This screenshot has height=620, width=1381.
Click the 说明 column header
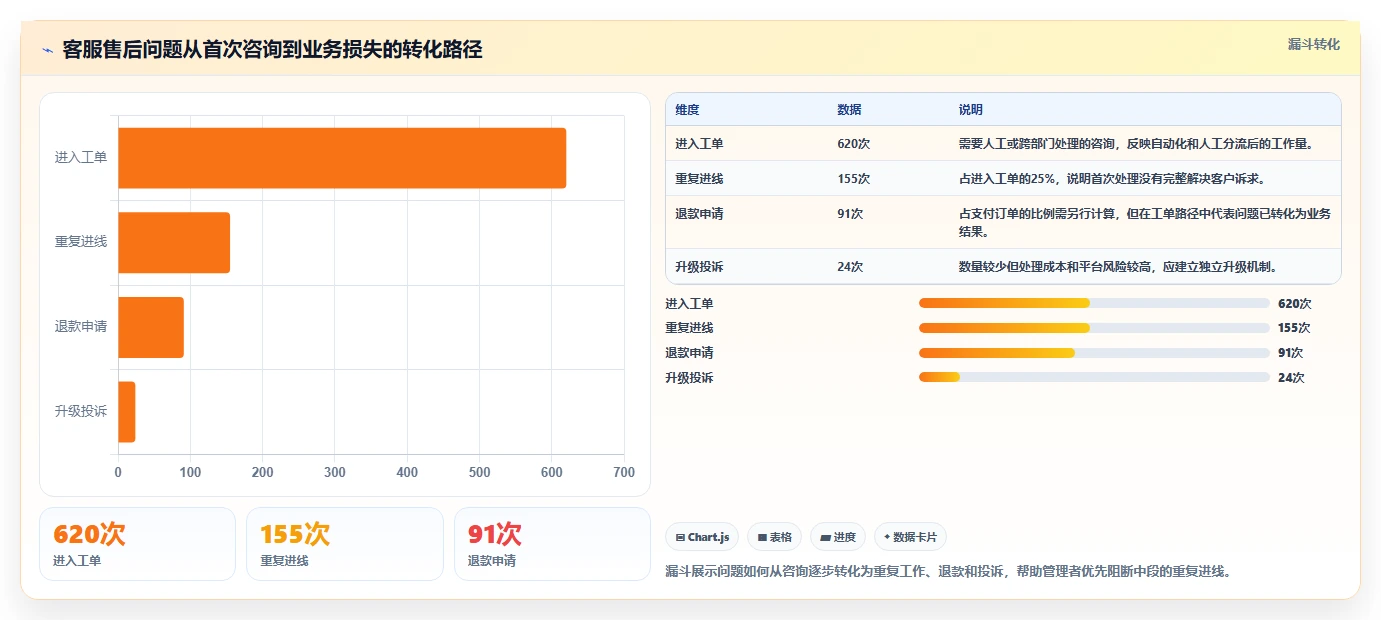coord(971,110)
